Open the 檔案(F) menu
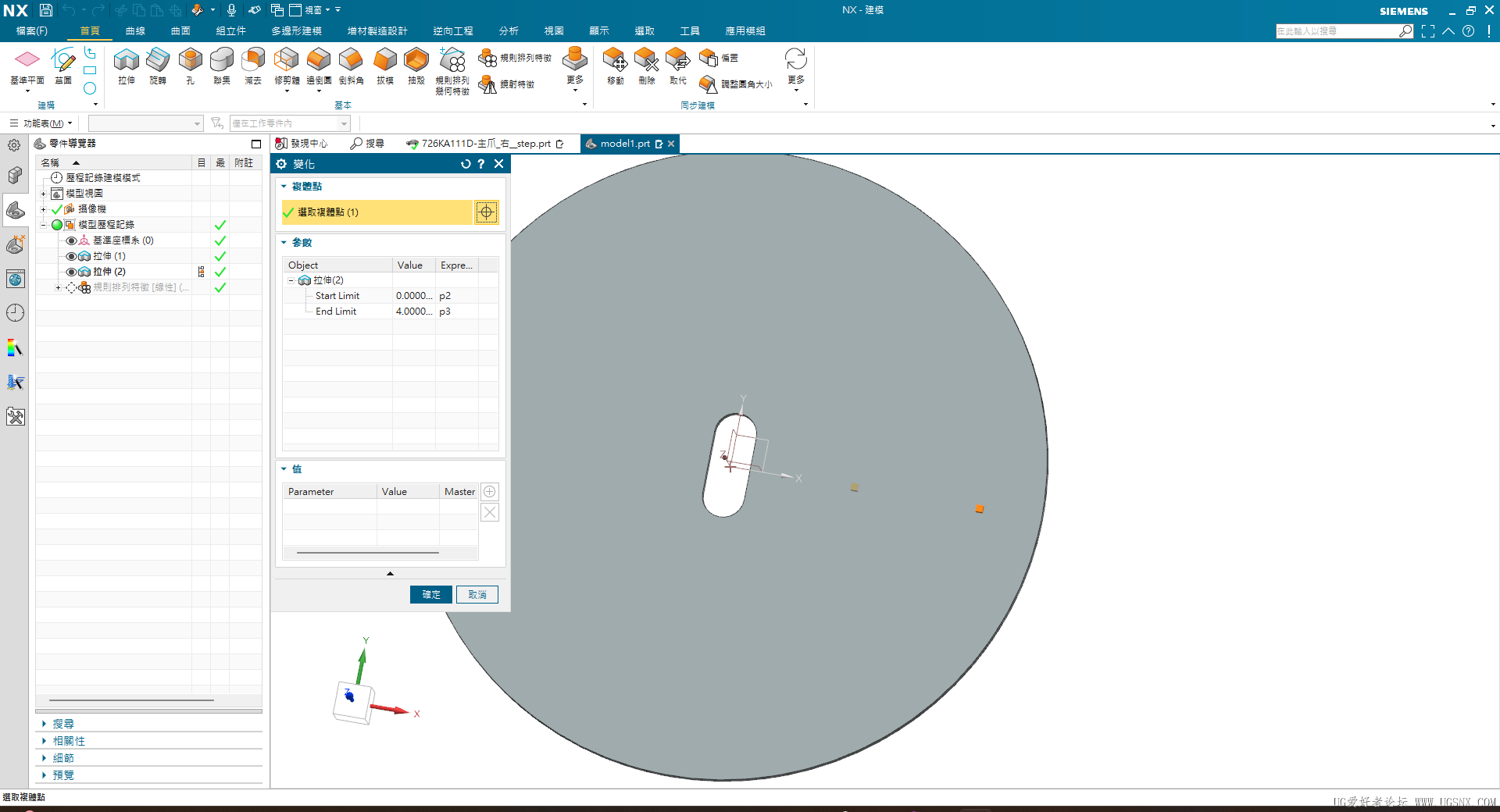1500x812 pixels. click(32, 31)
